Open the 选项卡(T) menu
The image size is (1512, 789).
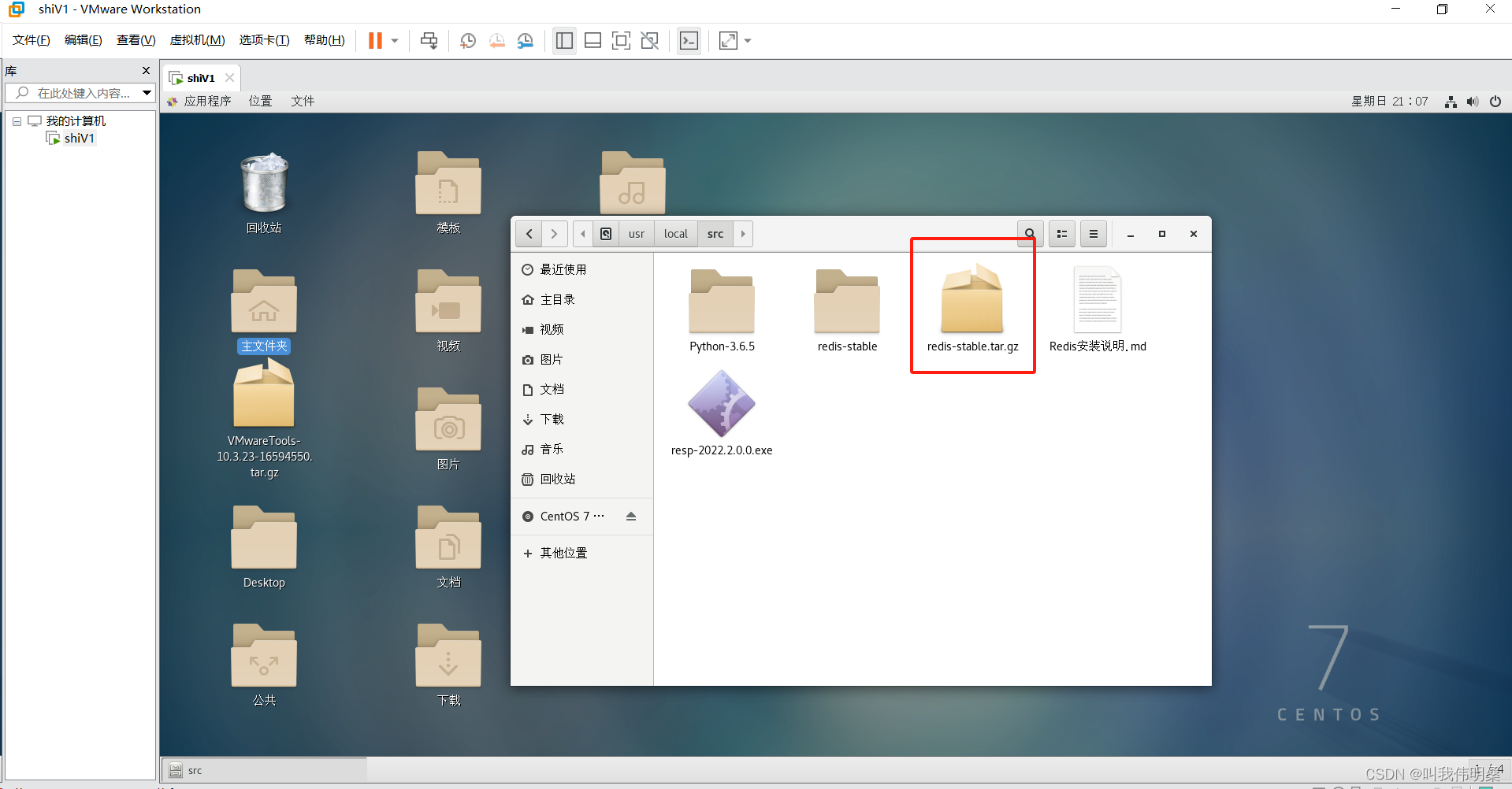(265, 40)
